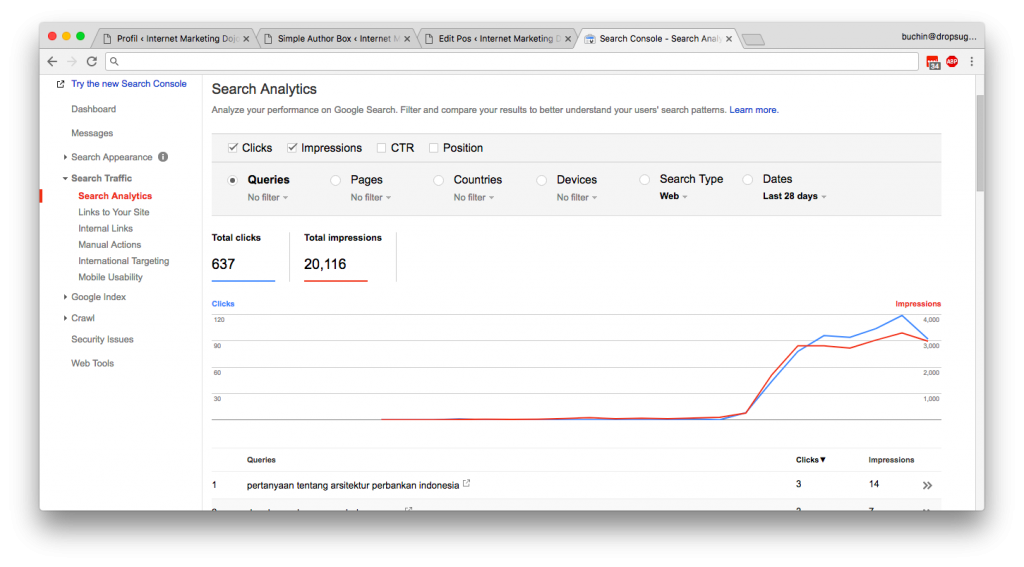This screenshot has height=567, width=1024.
Task: Open Links to Your Site
Action: [114, 212]
